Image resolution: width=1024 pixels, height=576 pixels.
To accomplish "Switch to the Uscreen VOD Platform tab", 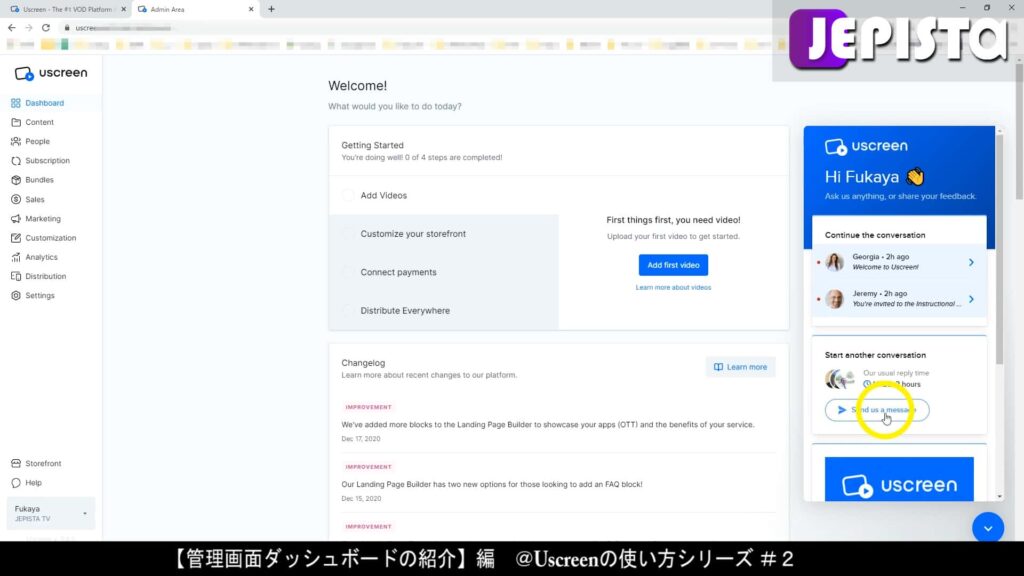I will click(66, 9).
